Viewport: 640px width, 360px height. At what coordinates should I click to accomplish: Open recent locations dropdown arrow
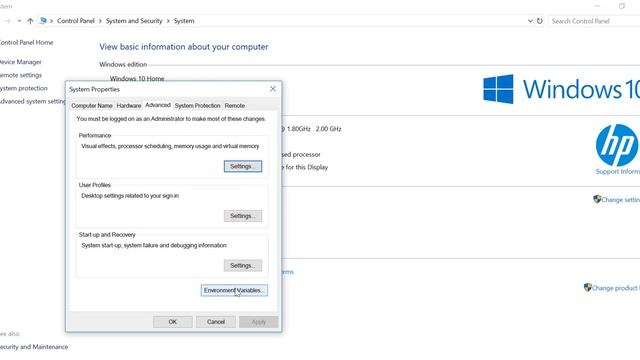19,21
